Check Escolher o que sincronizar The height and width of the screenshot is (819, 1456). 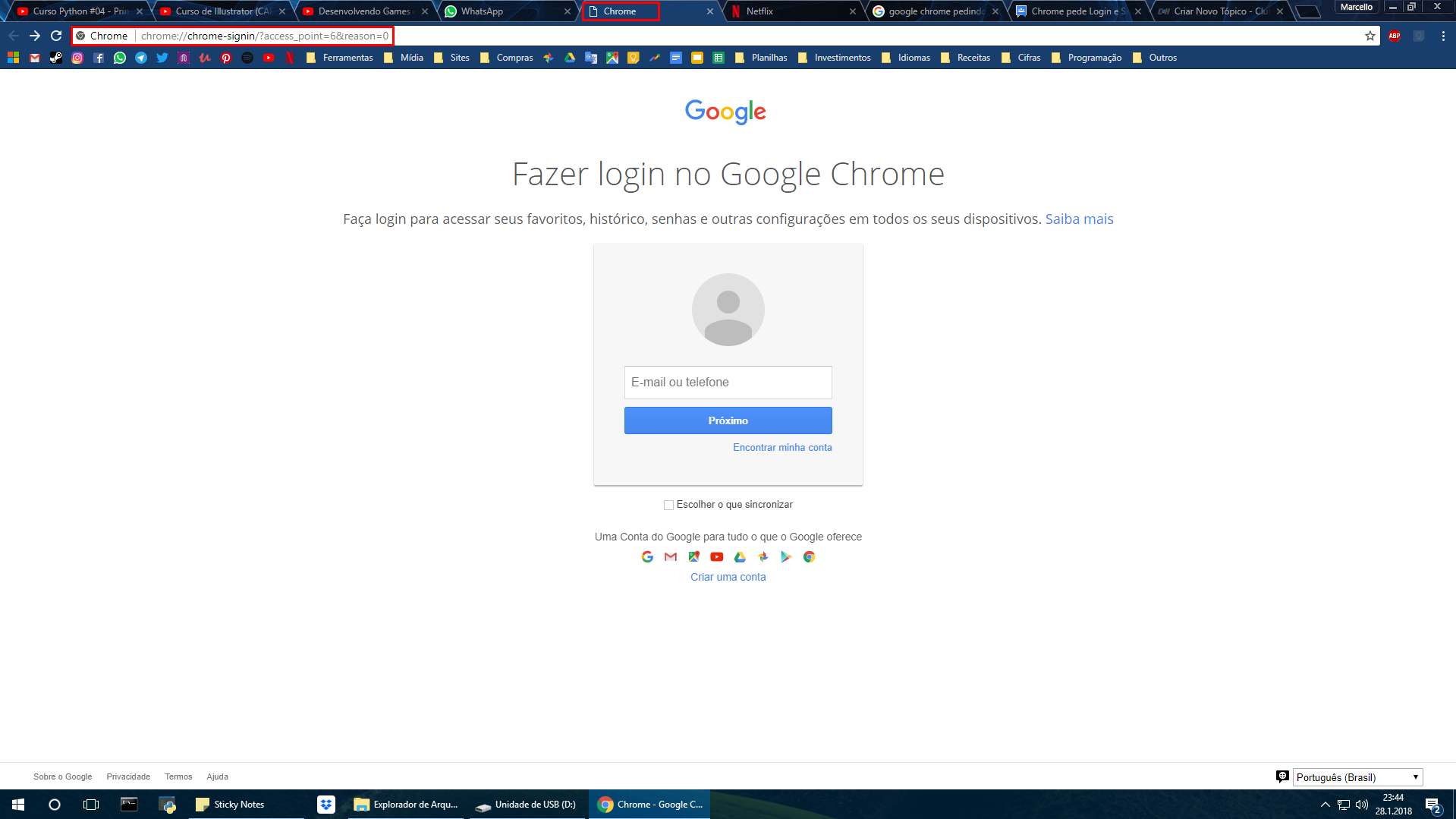click(x=668, y=505)
